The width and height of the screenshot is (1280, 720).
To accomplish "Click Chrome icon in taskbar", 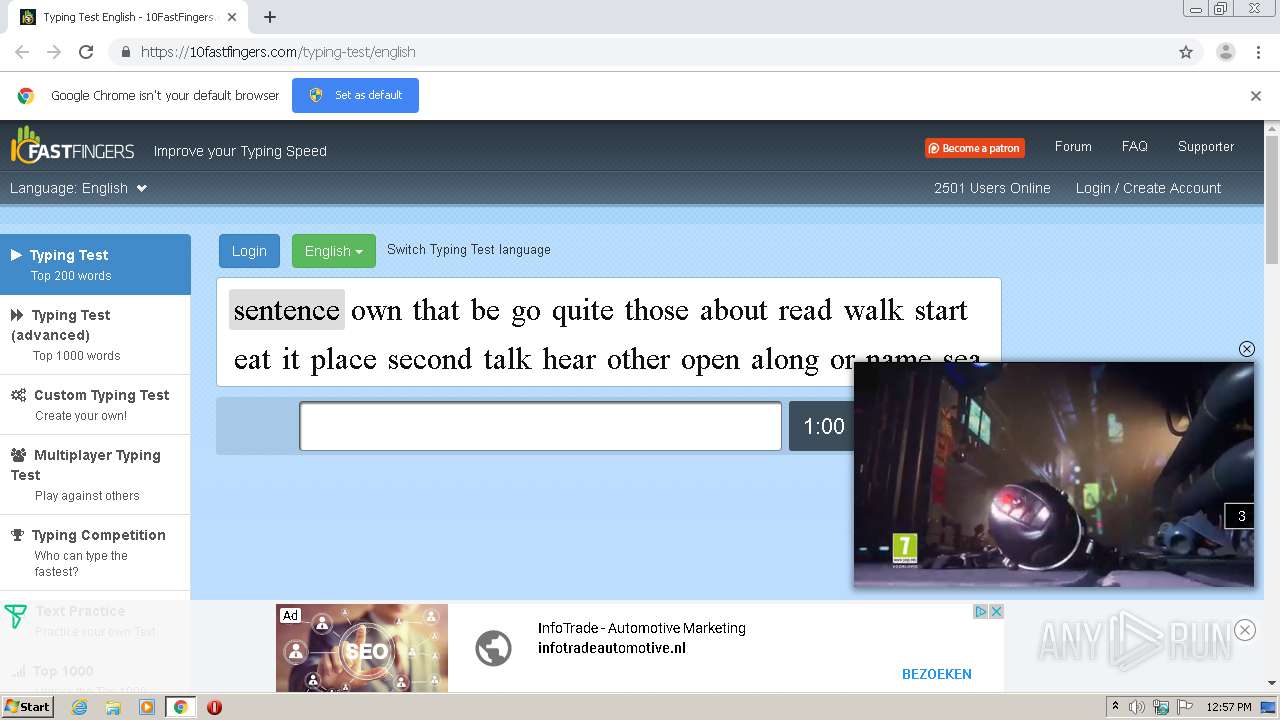I will point(180,707).
